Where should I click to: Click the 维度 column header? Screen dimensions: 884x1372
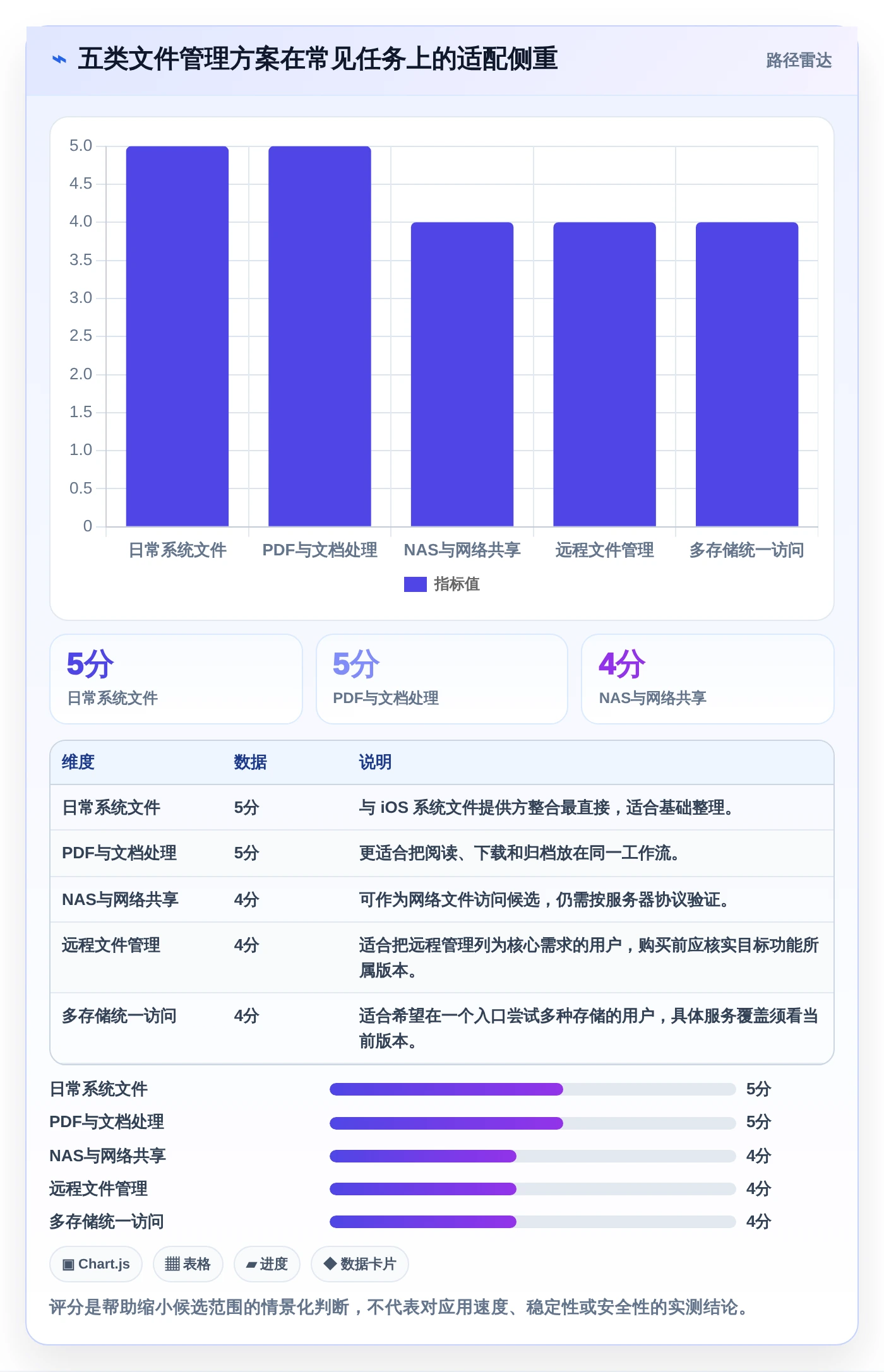tap(78, 762)
